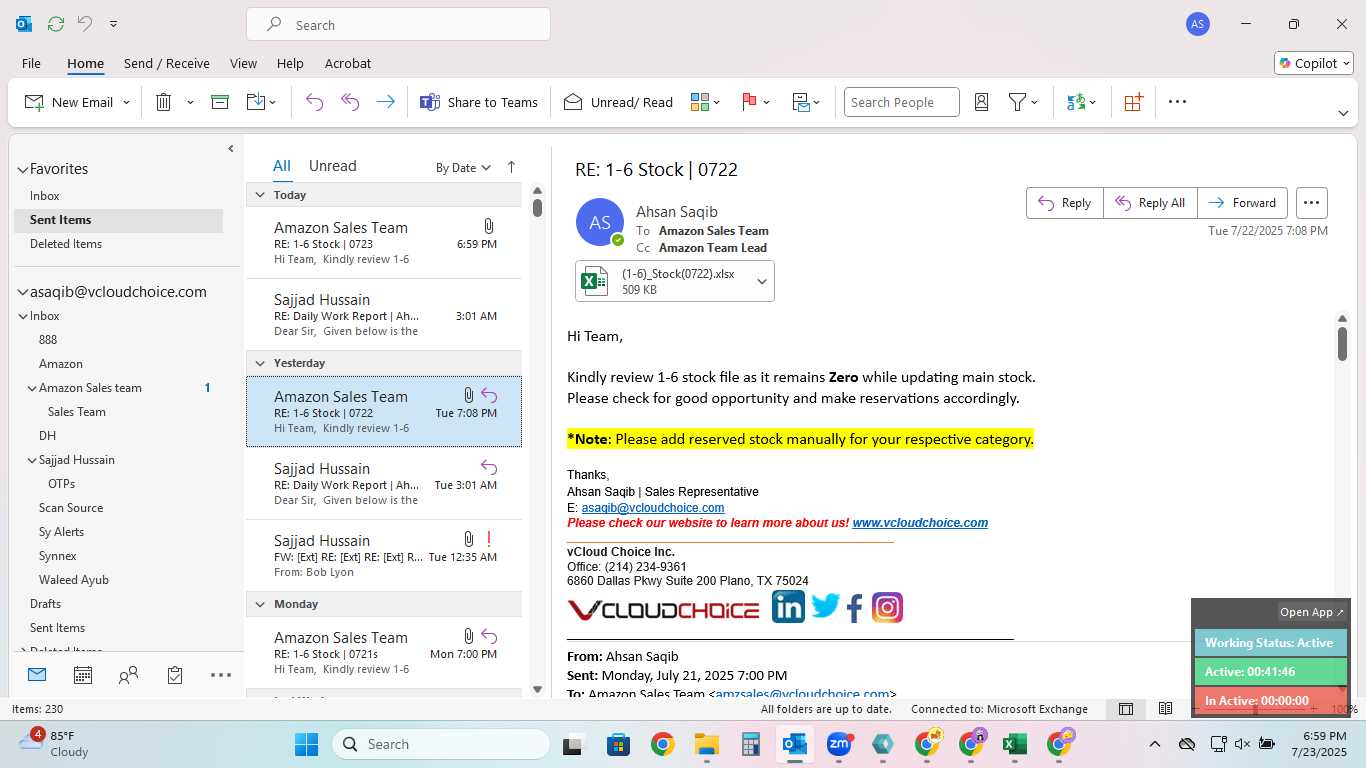This screenshot has height=768, width=1366.
Task: Open Zoom from Windows taskbar
Action: click(x=839, y=744)
